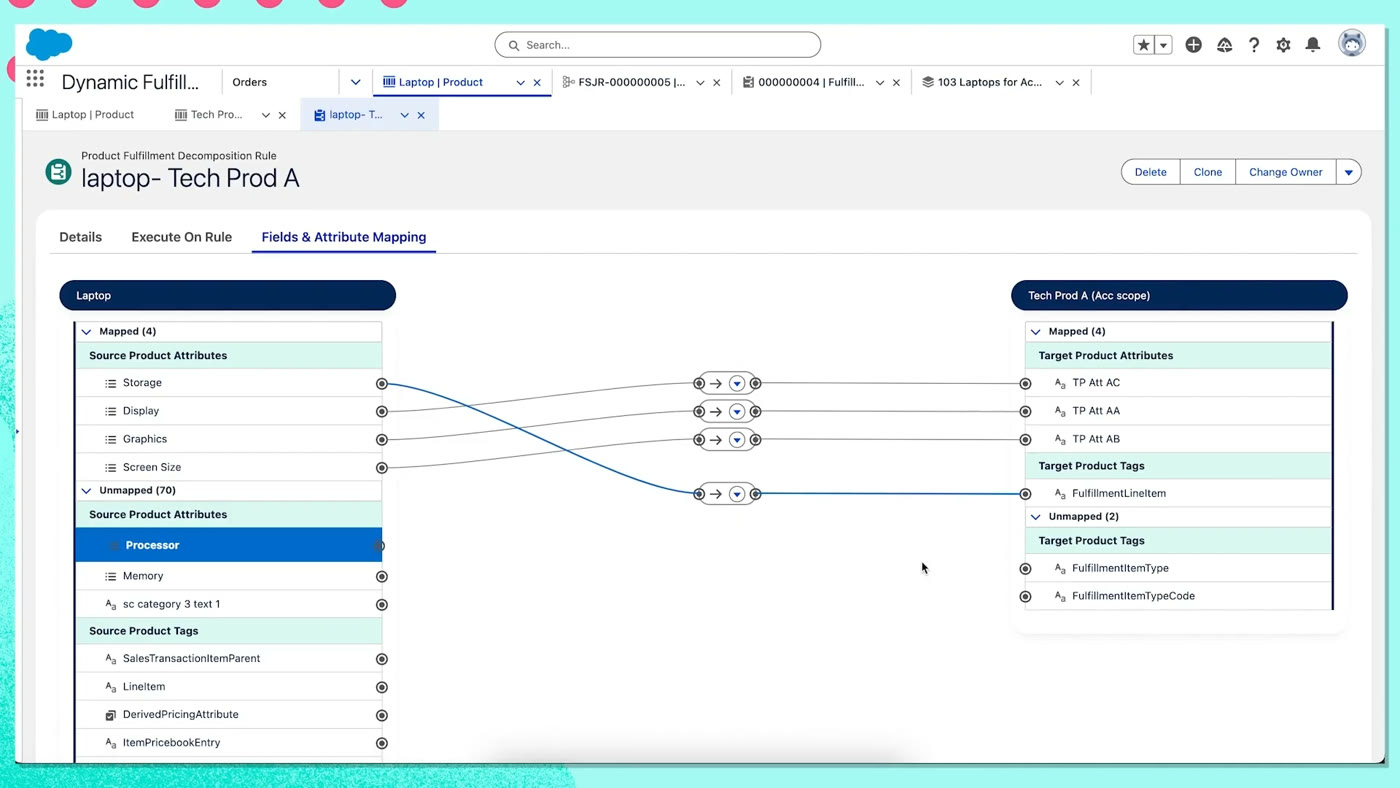
Task: Select the Display source connector node
Action: pos(381,412)
